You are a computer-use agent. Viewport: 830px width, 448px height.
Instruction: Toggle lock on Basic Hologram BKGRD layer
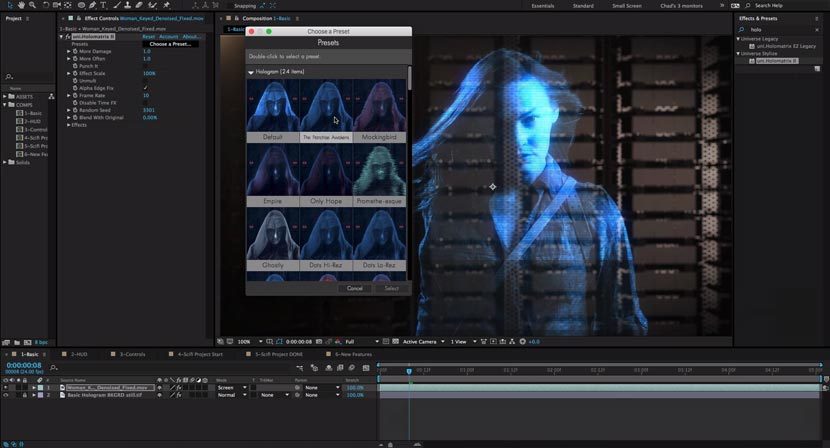pyautogui.click(x=24, y=395)
